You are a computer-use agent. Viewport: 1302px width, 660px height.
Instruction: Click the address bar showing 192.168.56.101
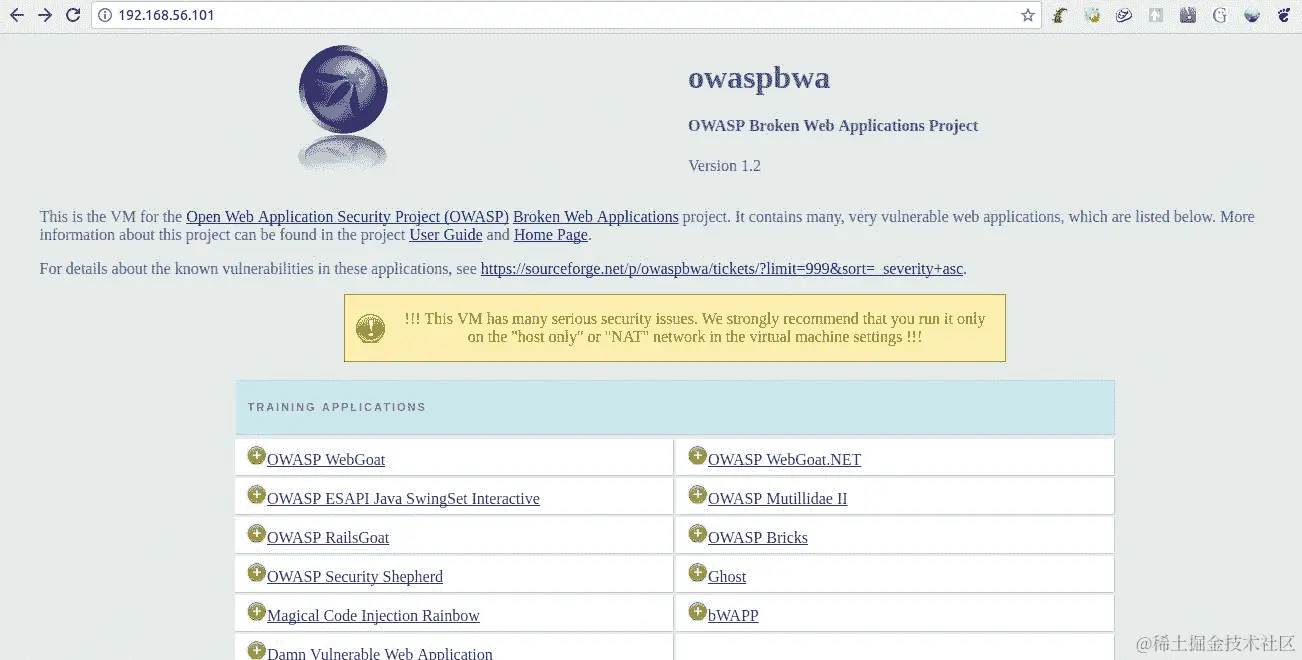(565, 15)
